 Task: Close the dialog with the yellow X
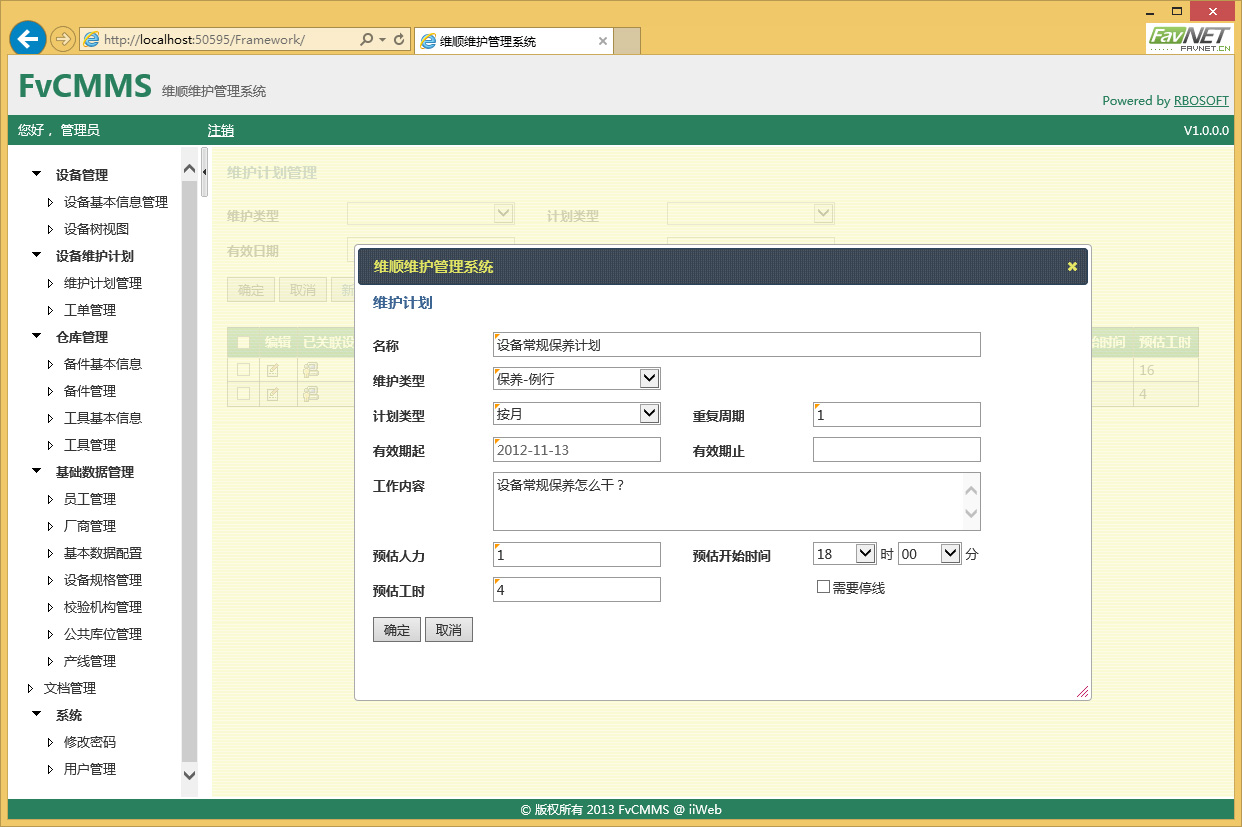[1072, 266]
